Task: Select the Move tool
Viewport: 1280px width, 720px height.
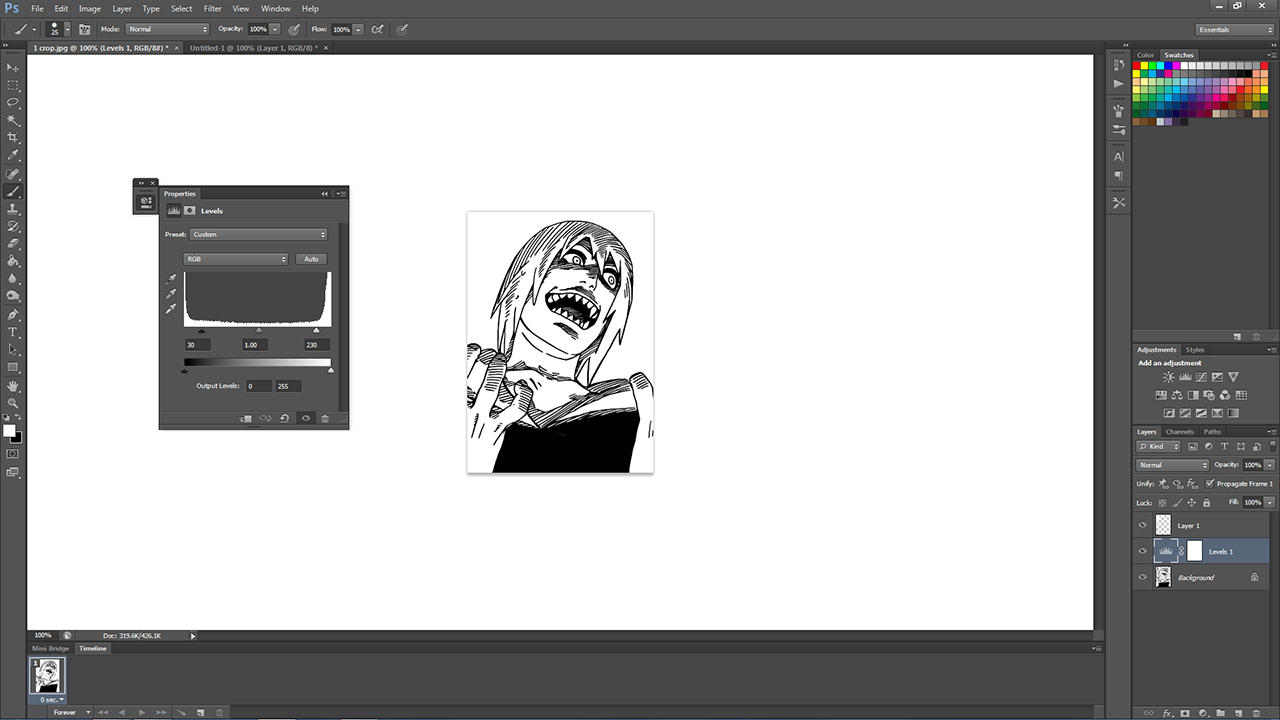Action: [13, 66]
